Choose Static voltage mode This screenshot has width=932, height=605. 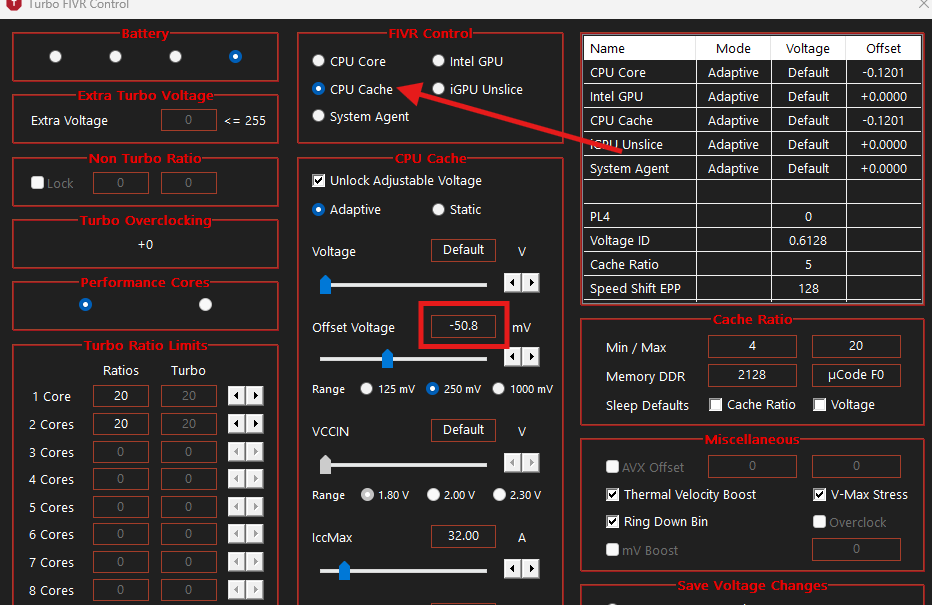click(x=439, y=210)
